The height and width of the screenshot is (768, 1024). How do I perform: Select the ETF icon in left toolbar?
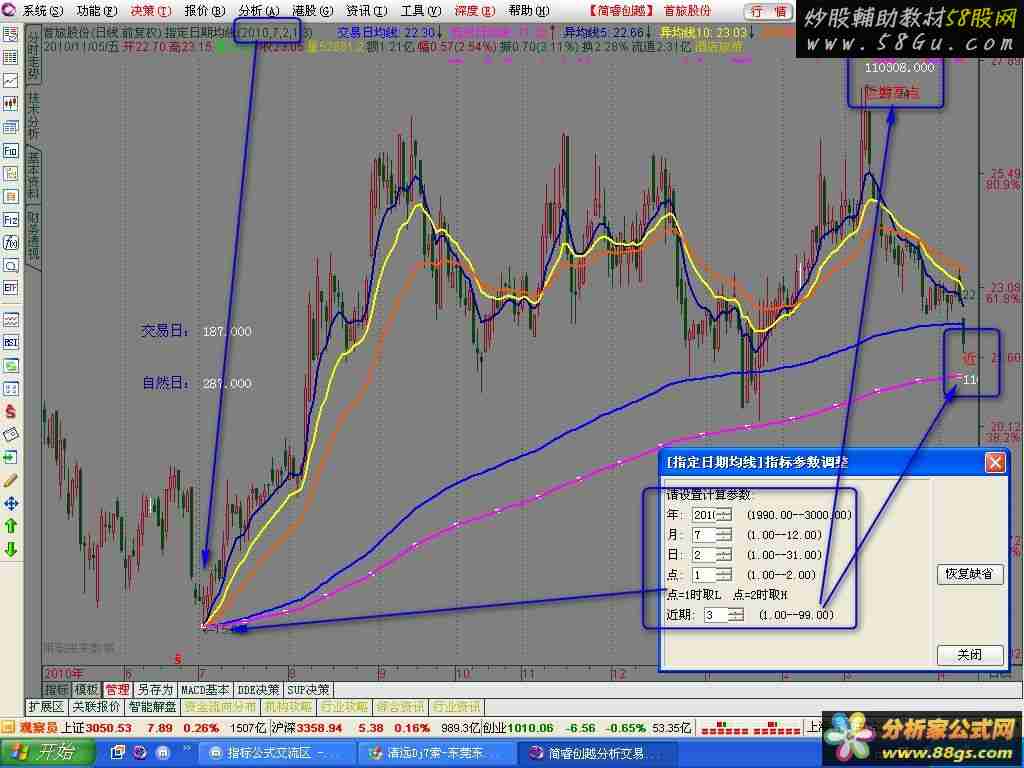(x=10, y=288)
